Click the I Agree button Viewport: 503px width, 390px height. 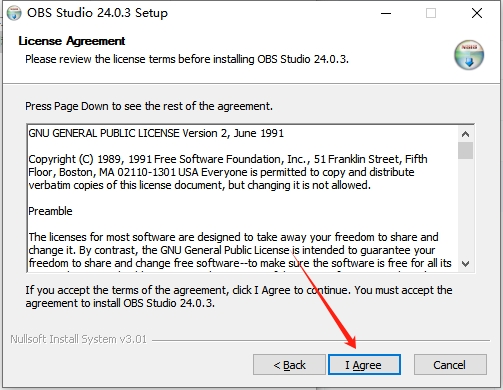[364, 364]
